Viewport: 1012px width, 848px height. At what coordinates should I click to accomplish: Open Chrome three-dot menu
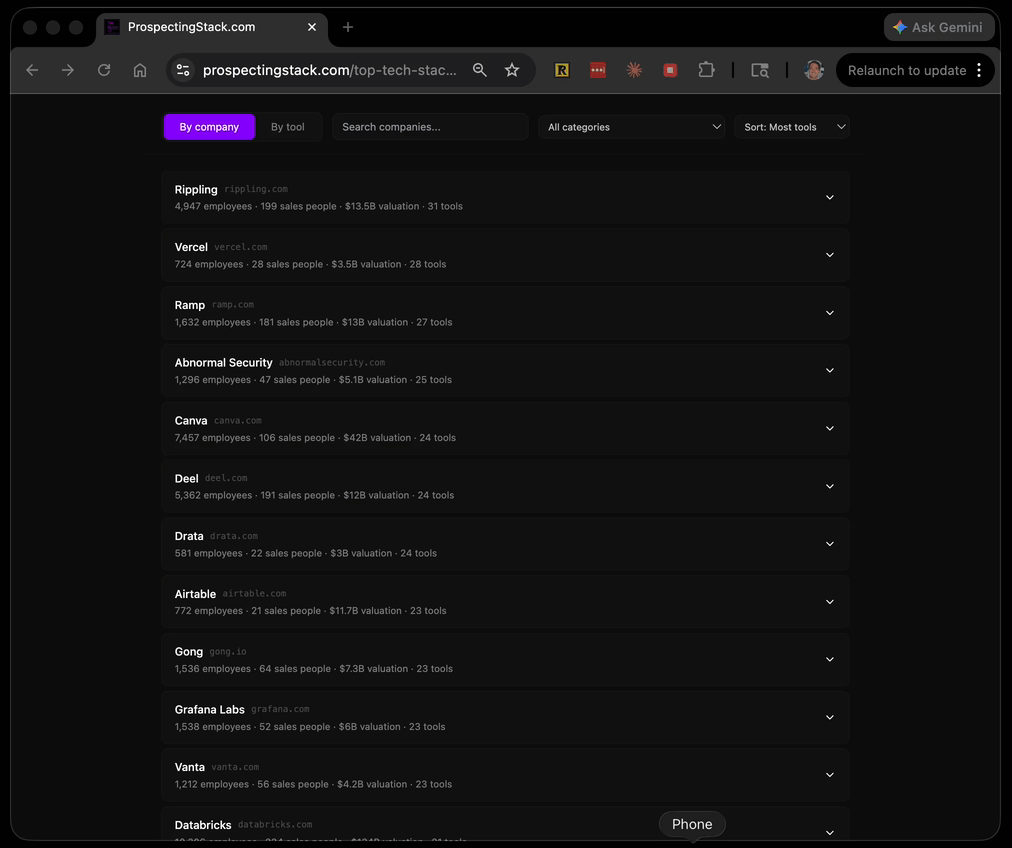[x=979, y=70]
